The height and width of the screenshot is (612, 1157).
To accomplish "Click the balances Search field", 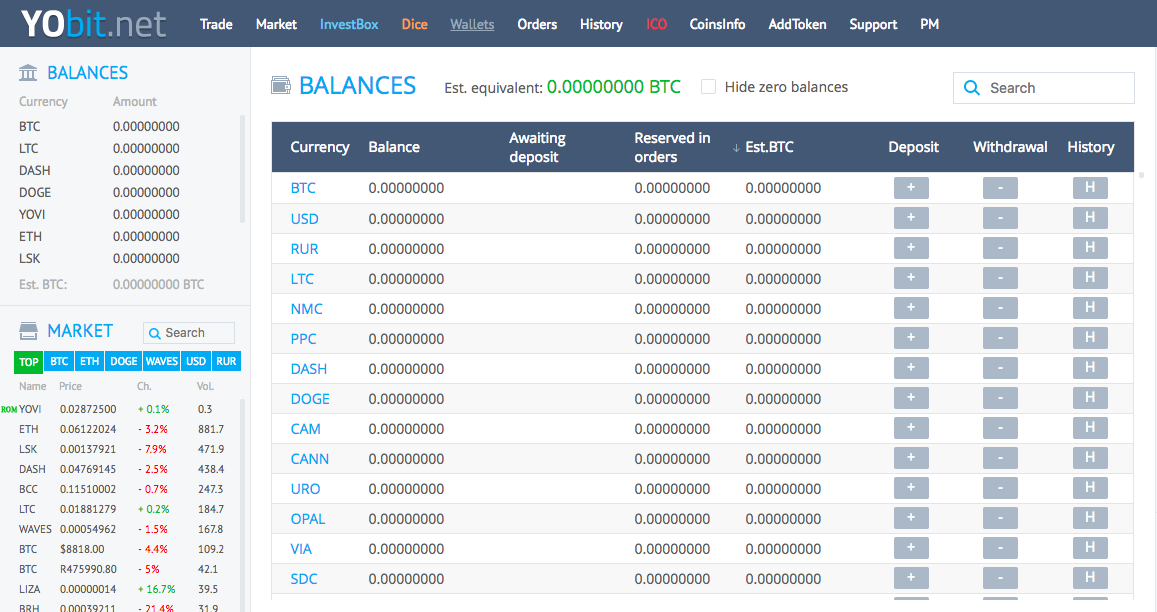I will pos(1043,88).
